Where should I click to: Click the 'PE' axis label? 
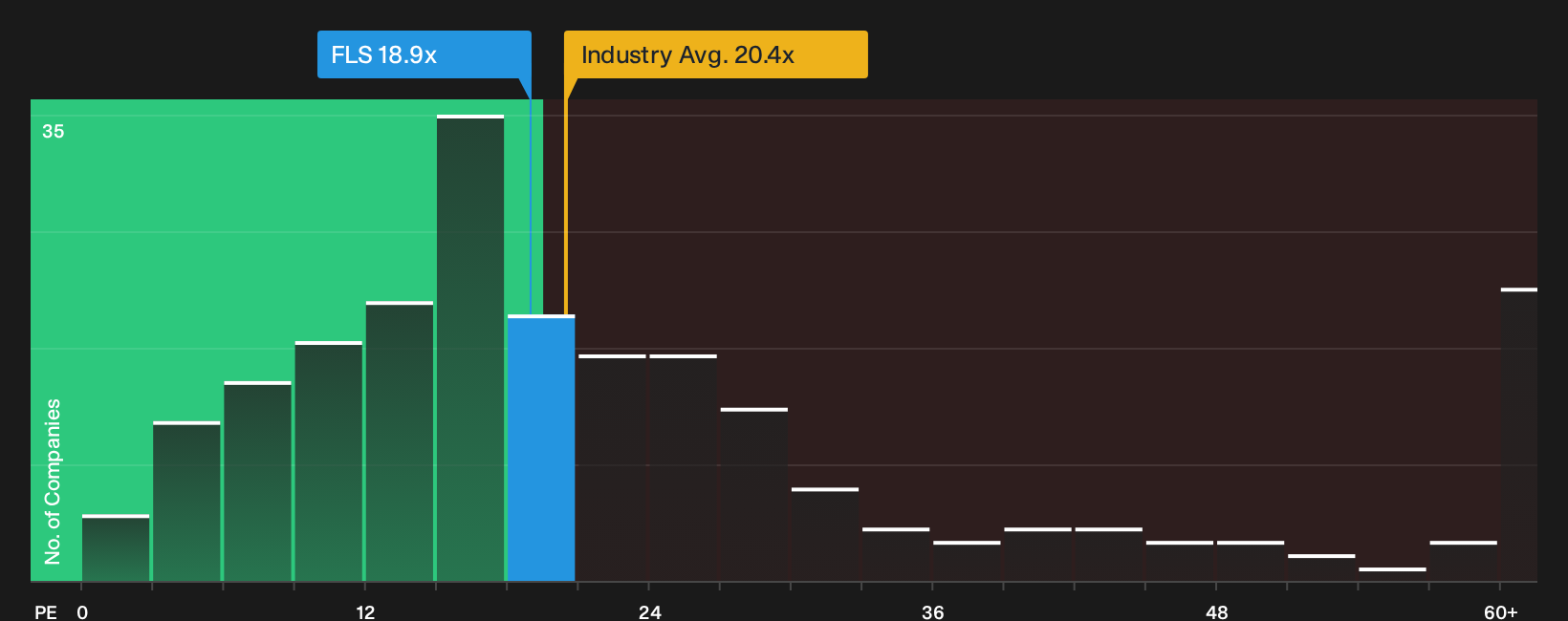46,612
